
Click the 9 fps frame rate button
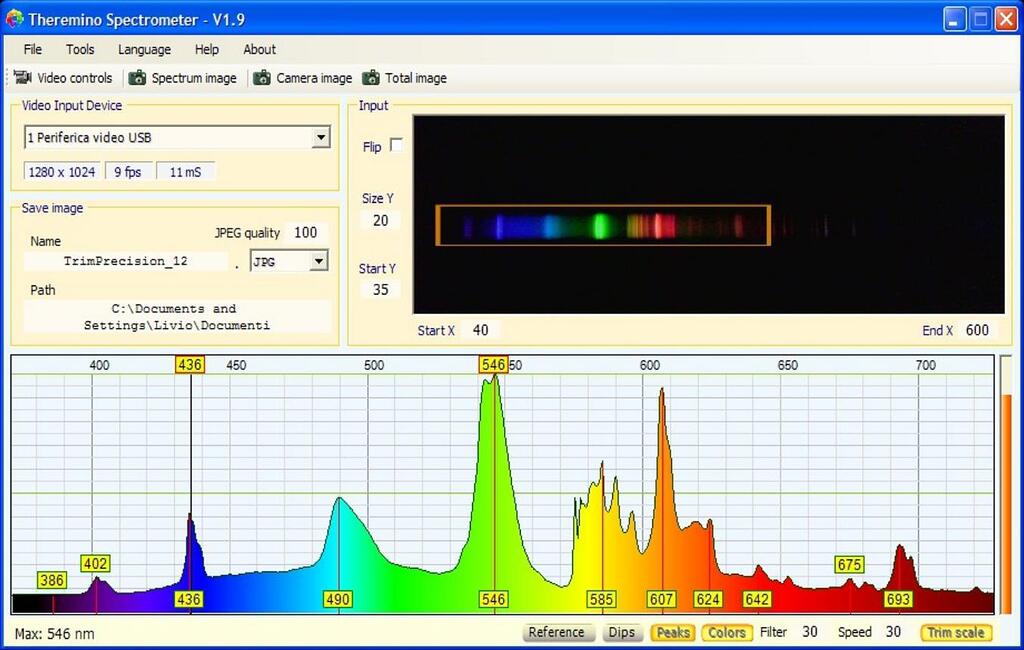tap(128, 171)
